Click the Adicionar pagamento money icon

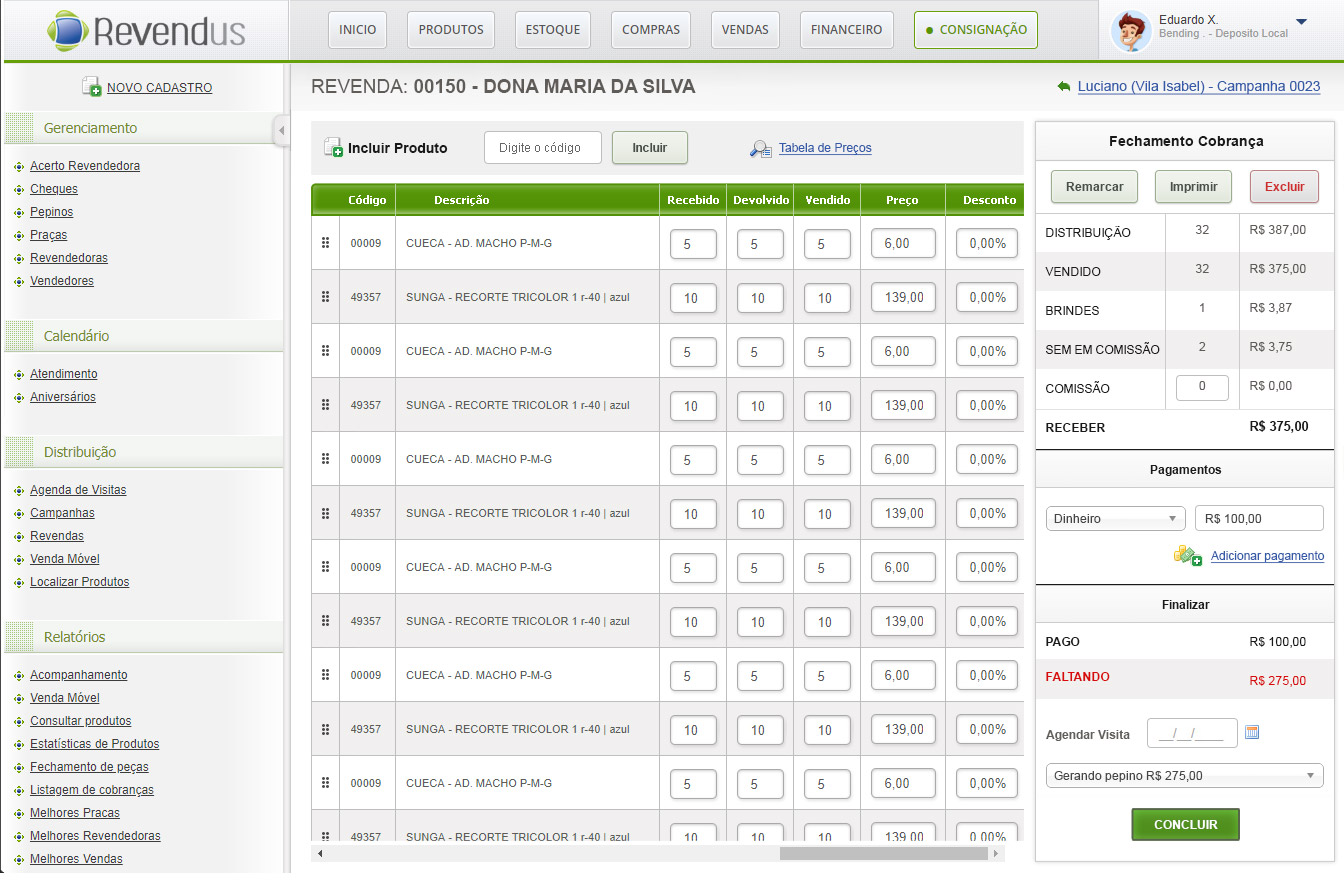click(x=1187, y=555)
